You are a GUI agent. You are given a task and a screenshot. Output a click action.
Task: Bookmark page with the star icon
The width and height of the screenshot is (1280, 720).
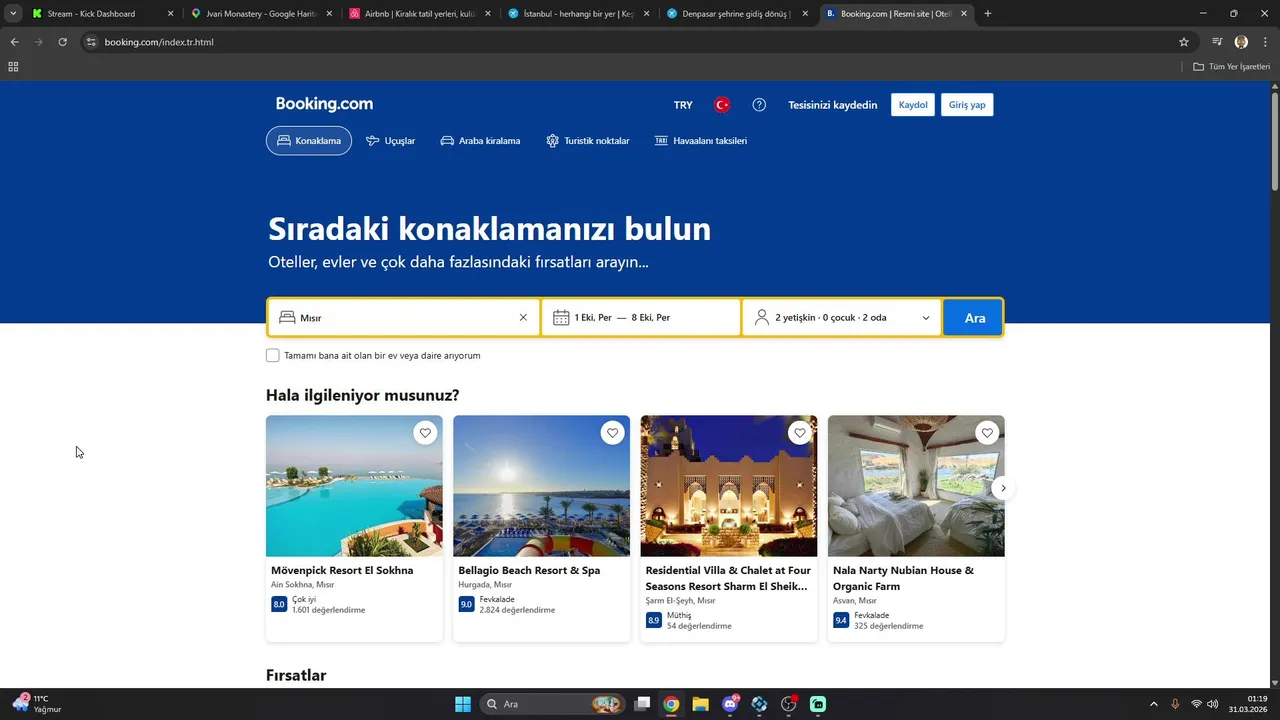click(1184, 42)
